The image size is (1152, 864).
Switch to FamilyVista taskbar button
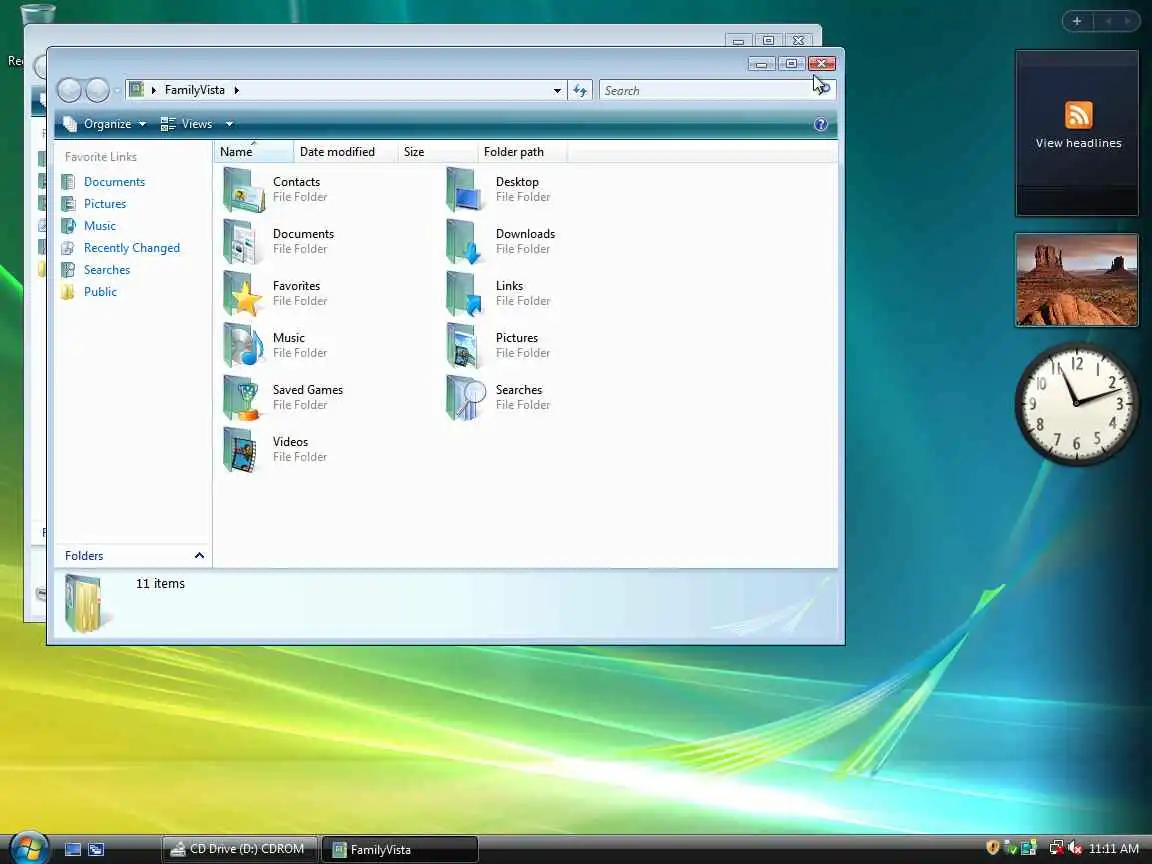(x=400, y=849)
